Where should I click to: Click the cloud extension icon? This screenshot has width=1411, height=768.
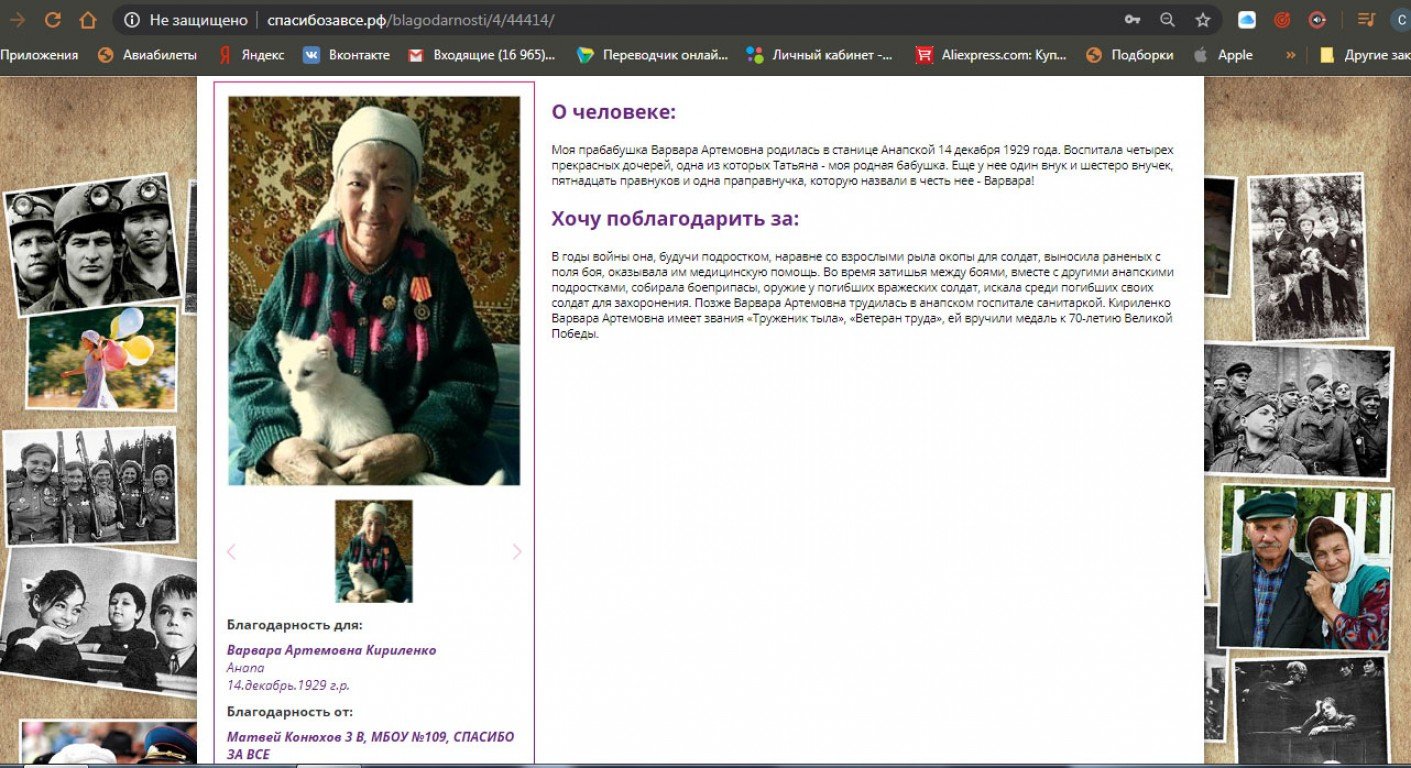click(1247, 20)
